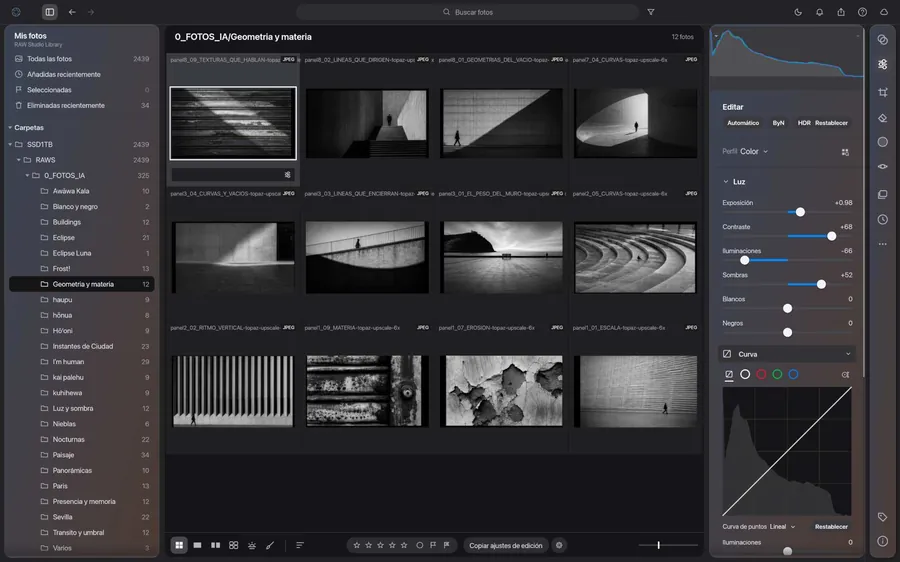The height and width of the screenshot is (562, 900).
Task: Click Restablecer for the curve
Action: [x=831, y=526]
